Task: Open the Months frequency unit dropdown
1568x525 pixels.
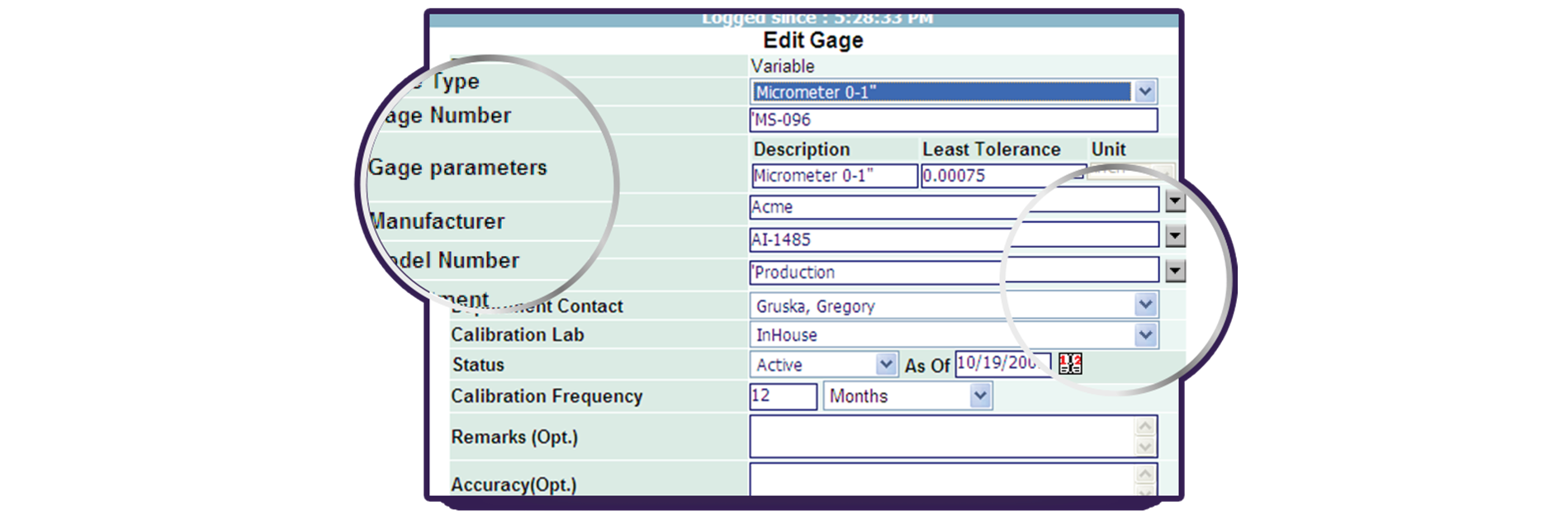Action: (x=979, y=396)
